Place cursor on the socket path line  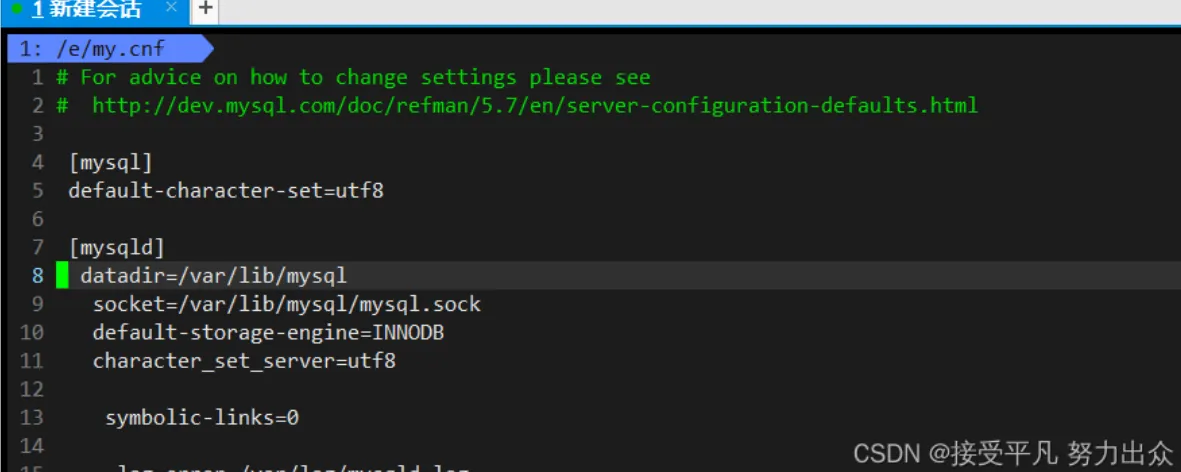pyautogui.click(x=286, y=304)
